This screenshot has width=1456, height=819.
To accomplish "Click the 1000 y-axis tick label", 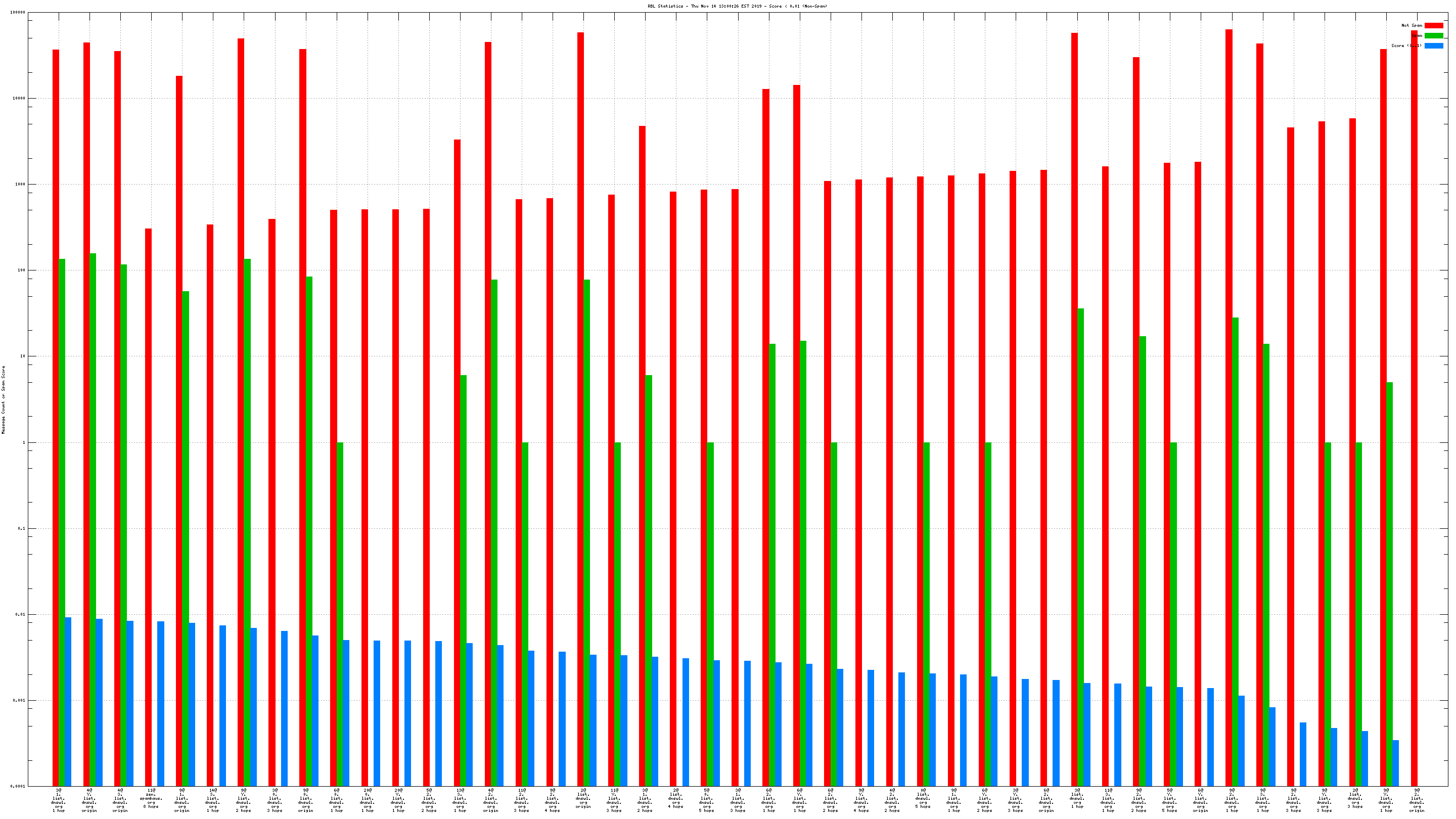I will 20,184.
